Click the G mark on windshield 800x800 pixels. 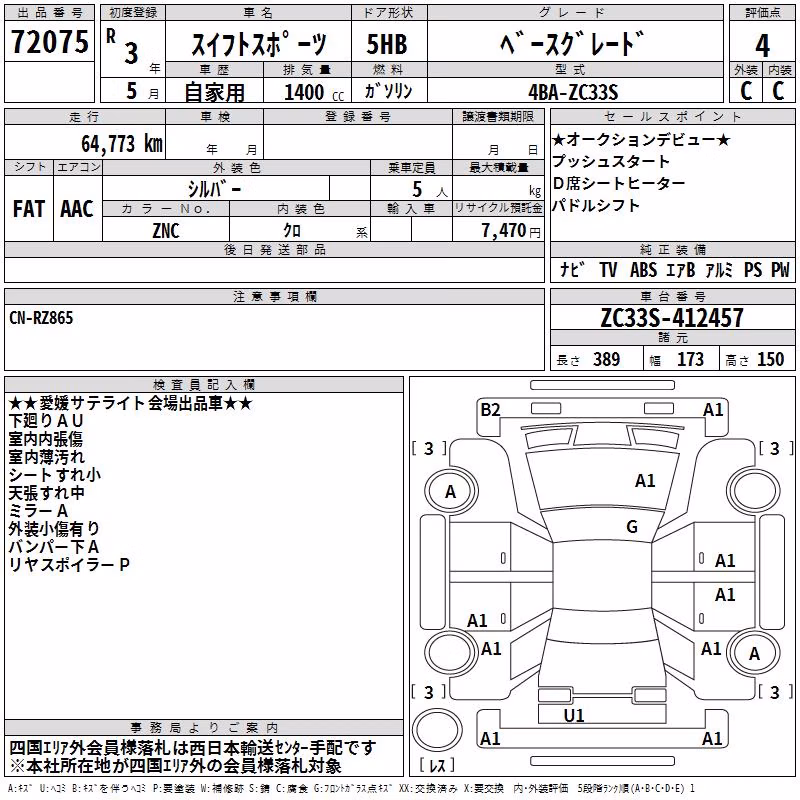[632, 527]
